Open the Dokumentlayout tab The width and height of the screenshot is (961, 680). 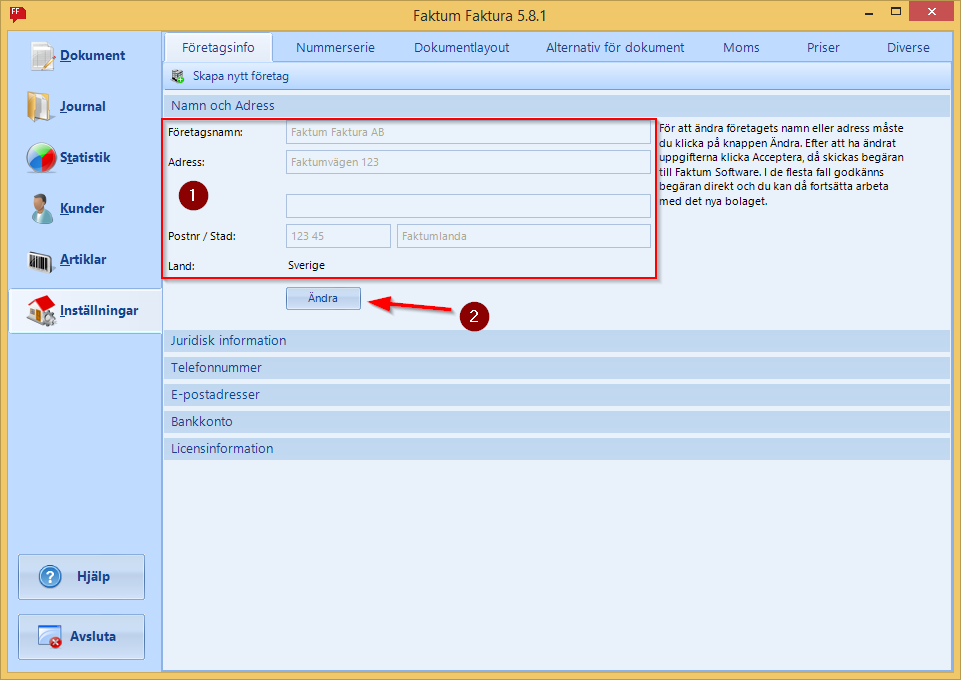click(462, 48)
